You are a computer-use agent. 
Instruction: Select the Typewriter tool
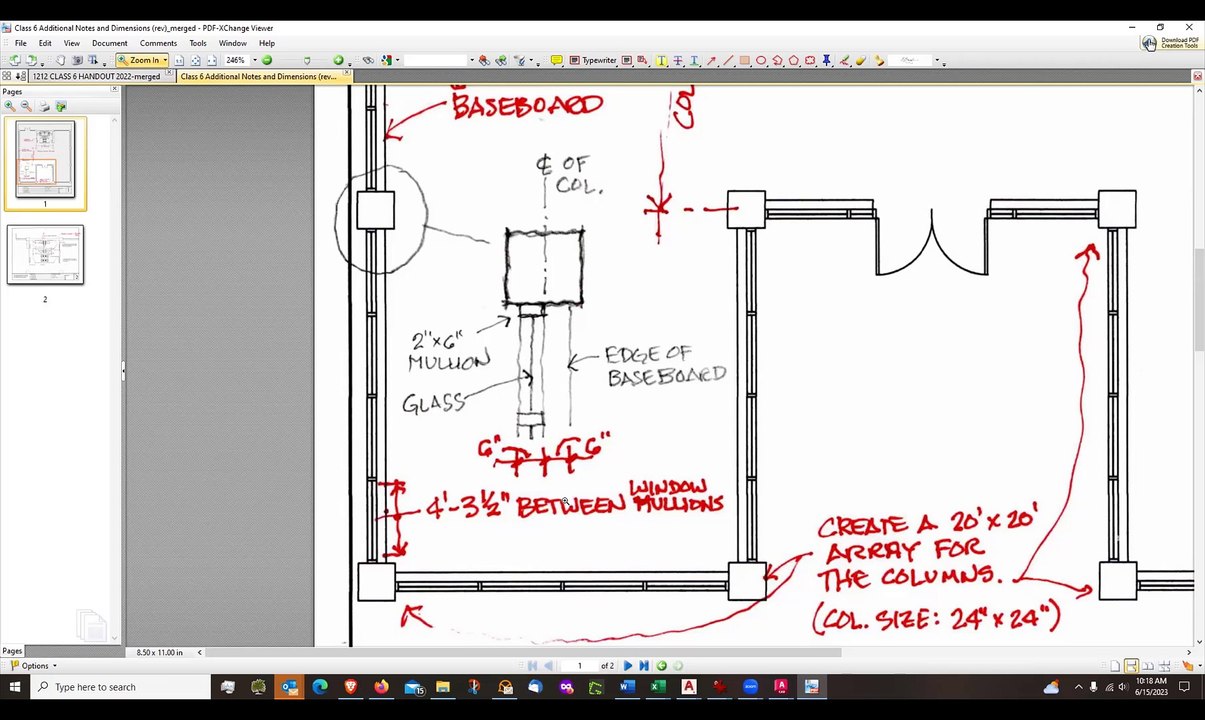tap(593, 60)
